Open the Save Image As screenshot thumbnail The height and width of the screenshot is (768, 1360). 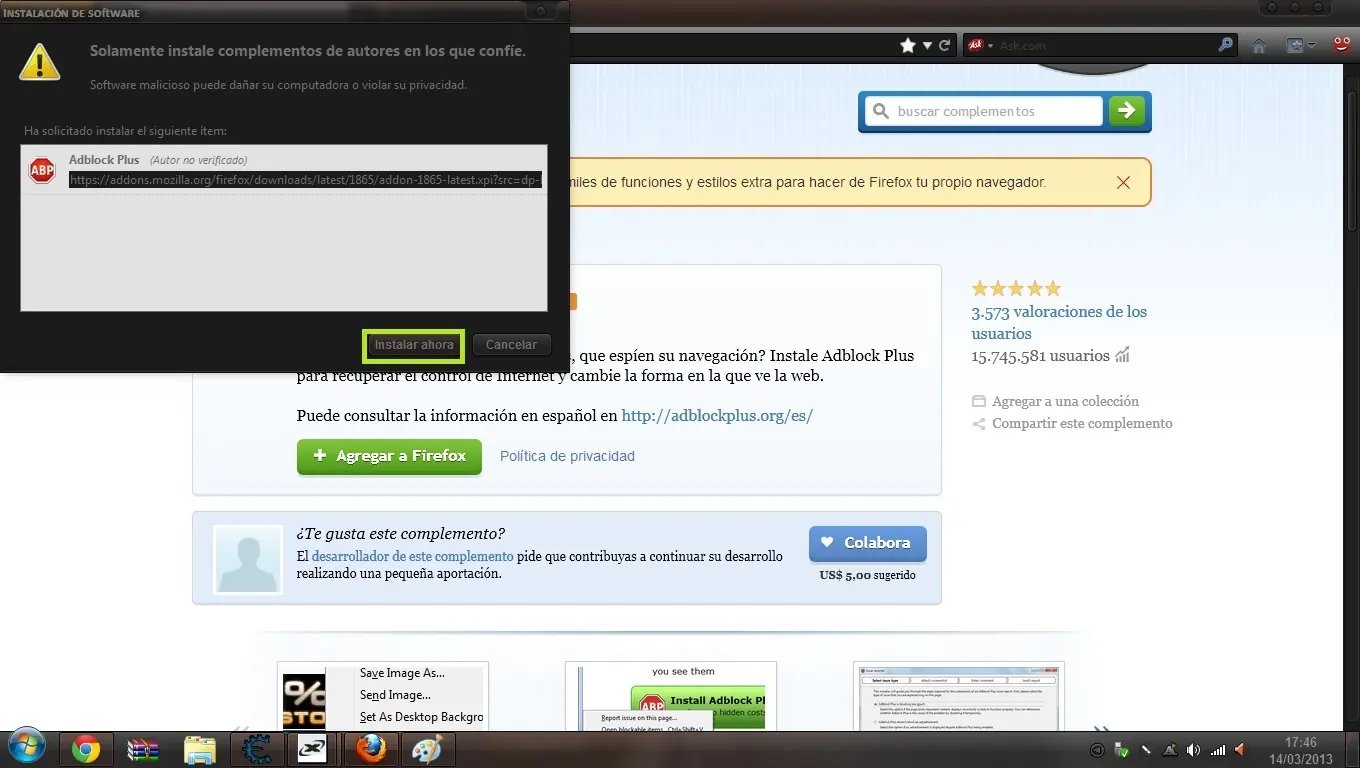tap(383, 695)
